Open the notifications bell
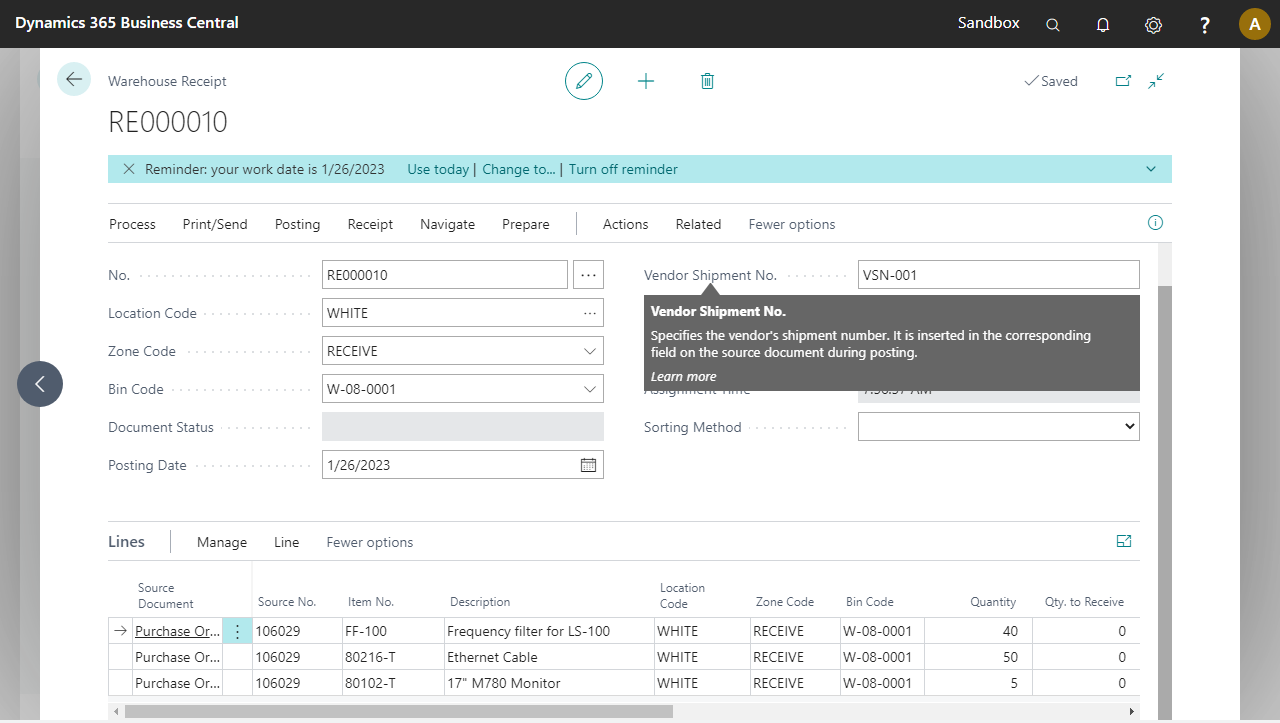The image size is (1280, 723). (1103, 25)
